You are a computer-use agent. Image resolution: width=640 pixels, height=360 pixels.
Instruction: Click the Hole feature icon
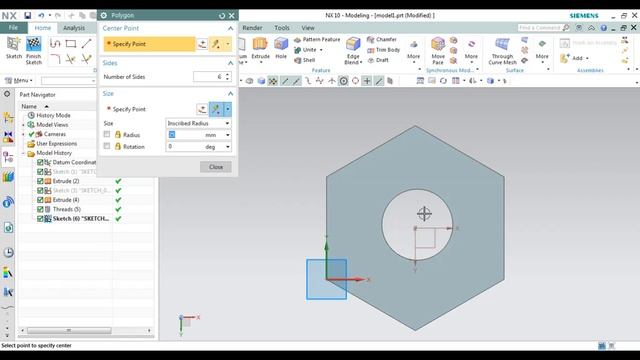[x=281, y=44]
